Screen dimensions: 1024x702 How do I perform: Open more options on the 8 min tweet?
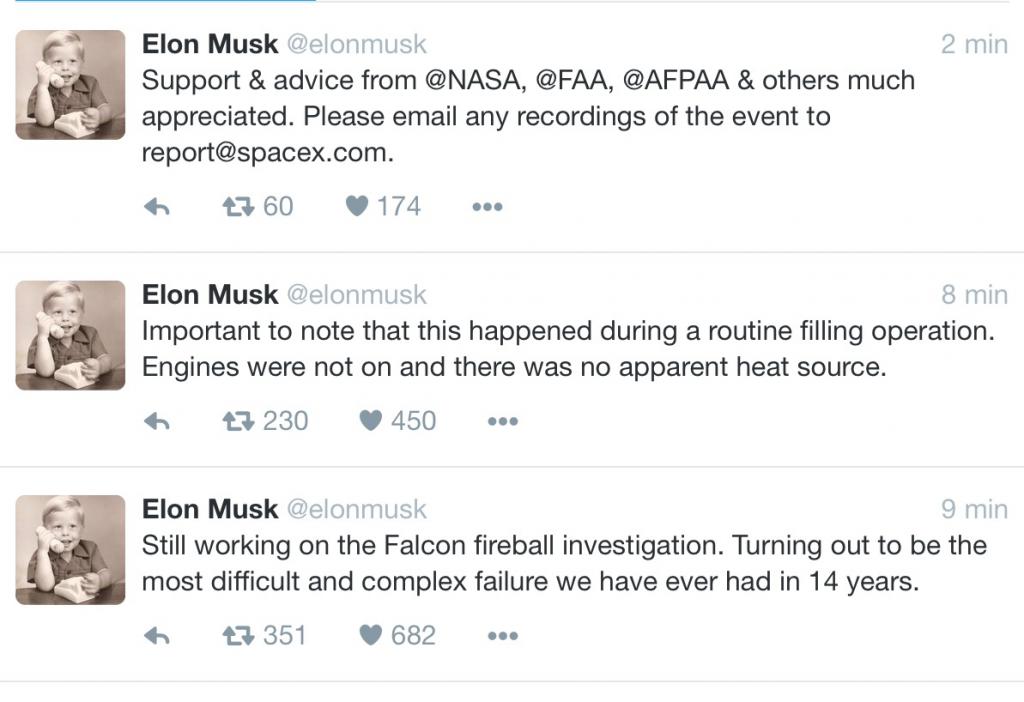coord(503,421)
